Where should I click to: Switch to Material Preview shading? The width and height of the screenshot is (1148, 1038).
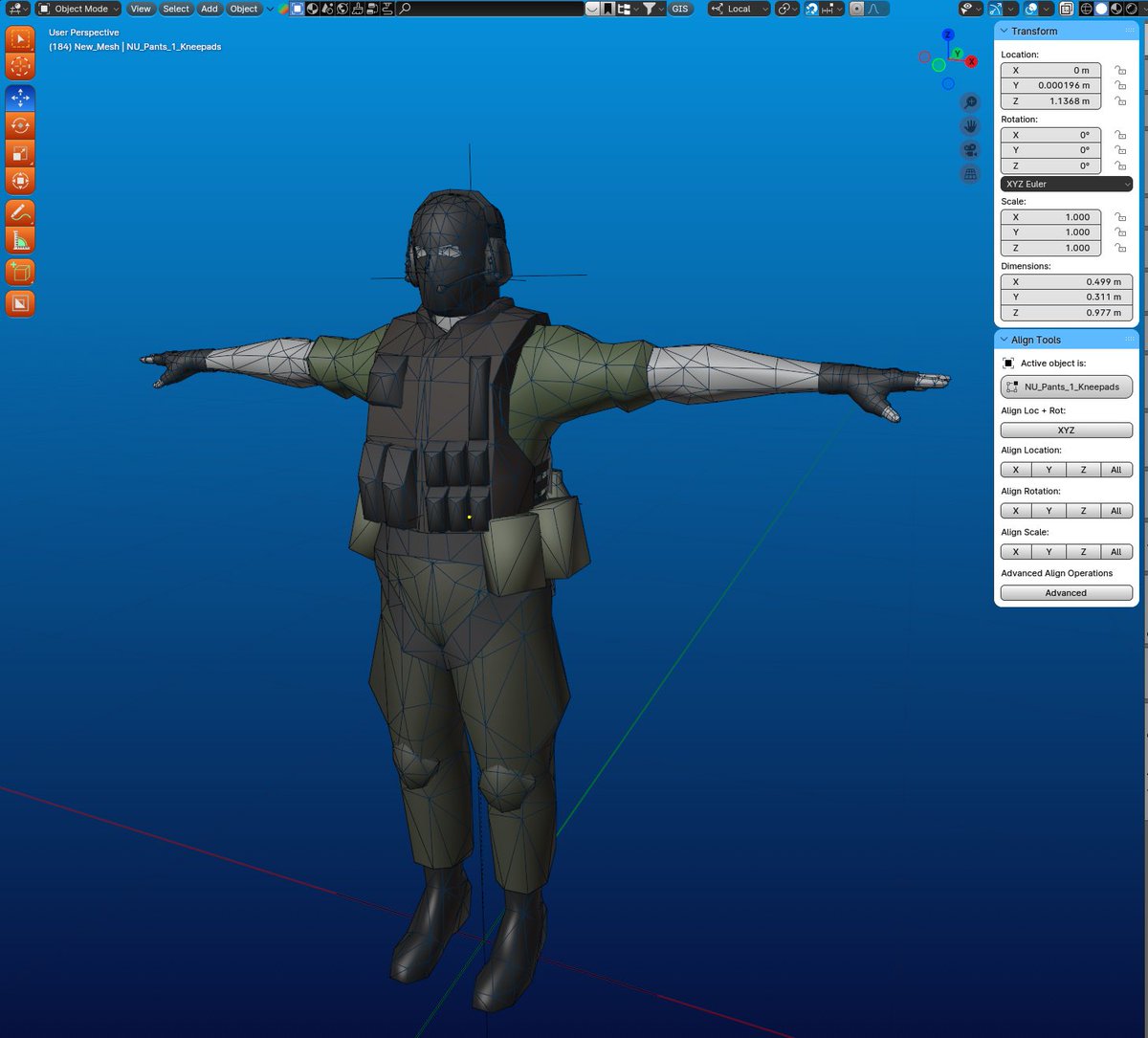[x=1116, y=9]
